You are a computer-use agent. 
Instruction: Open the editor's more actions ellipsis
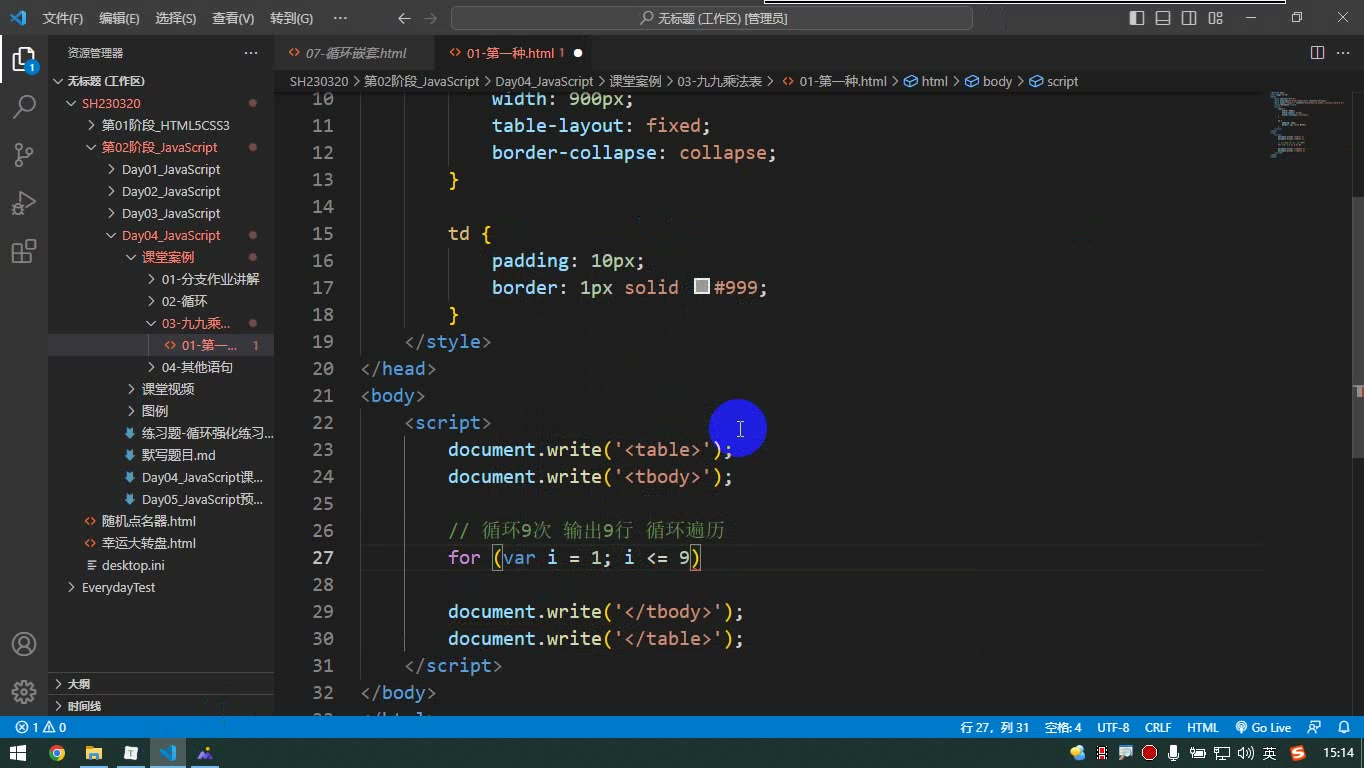(x=1343, y=53)
